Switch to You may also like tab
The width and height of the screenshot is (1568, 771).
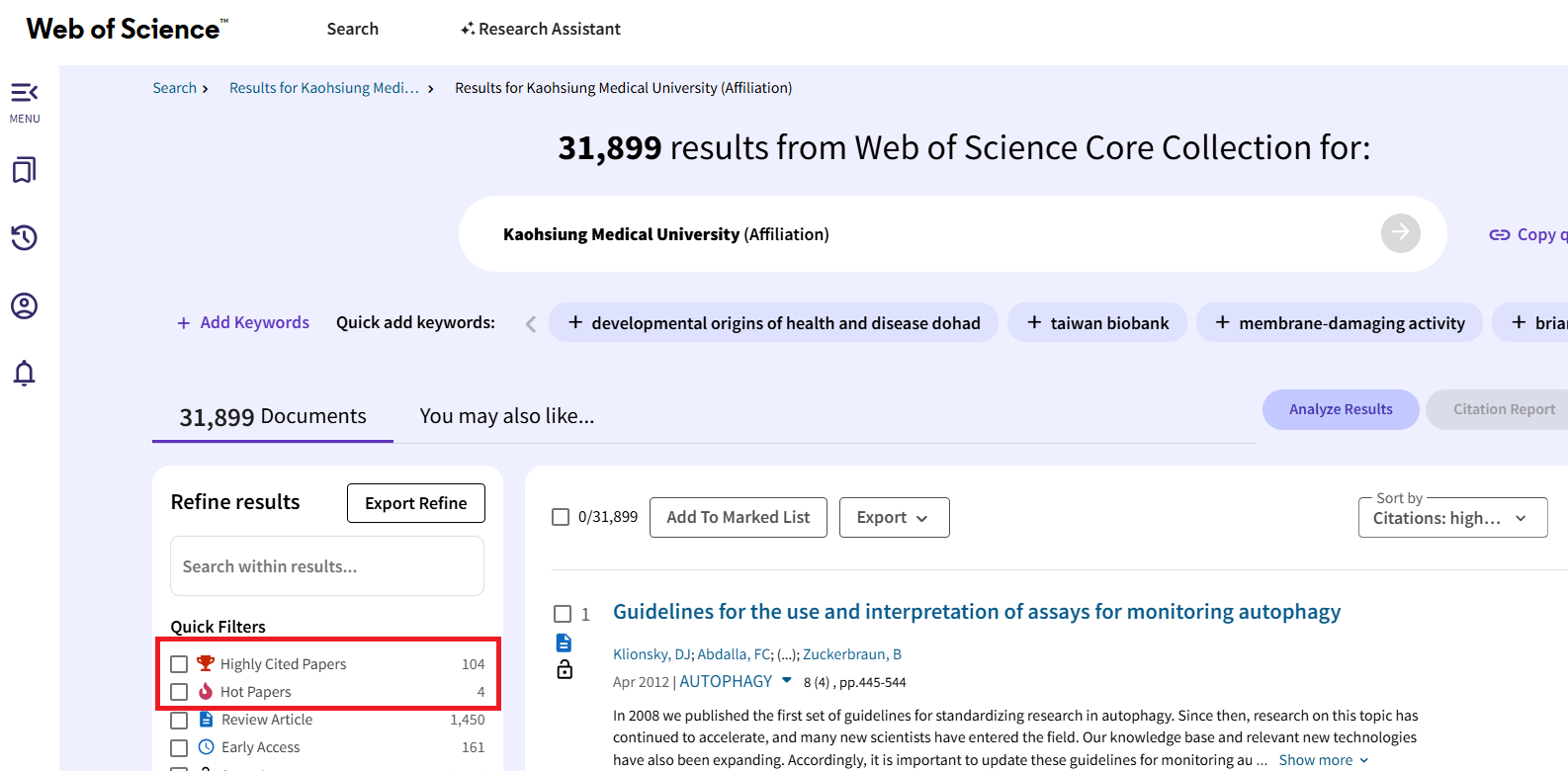(507, 416)
